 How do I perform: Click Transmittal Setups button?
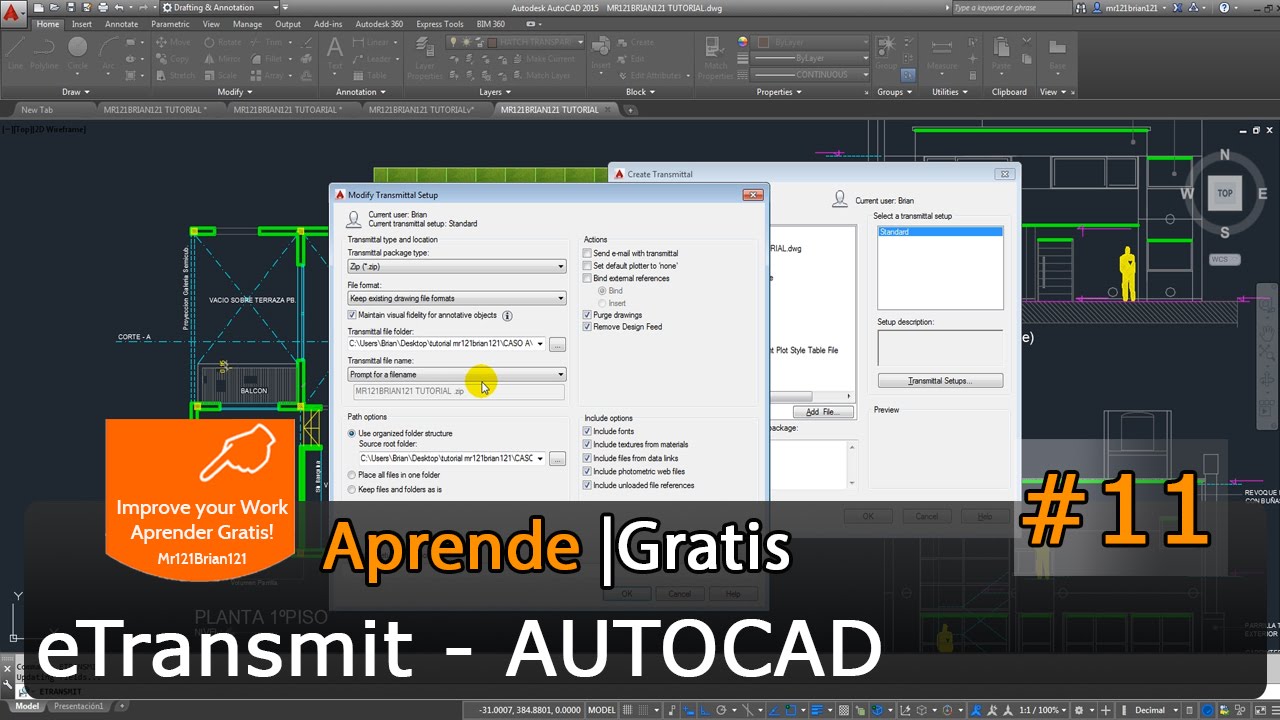(940, 381)
